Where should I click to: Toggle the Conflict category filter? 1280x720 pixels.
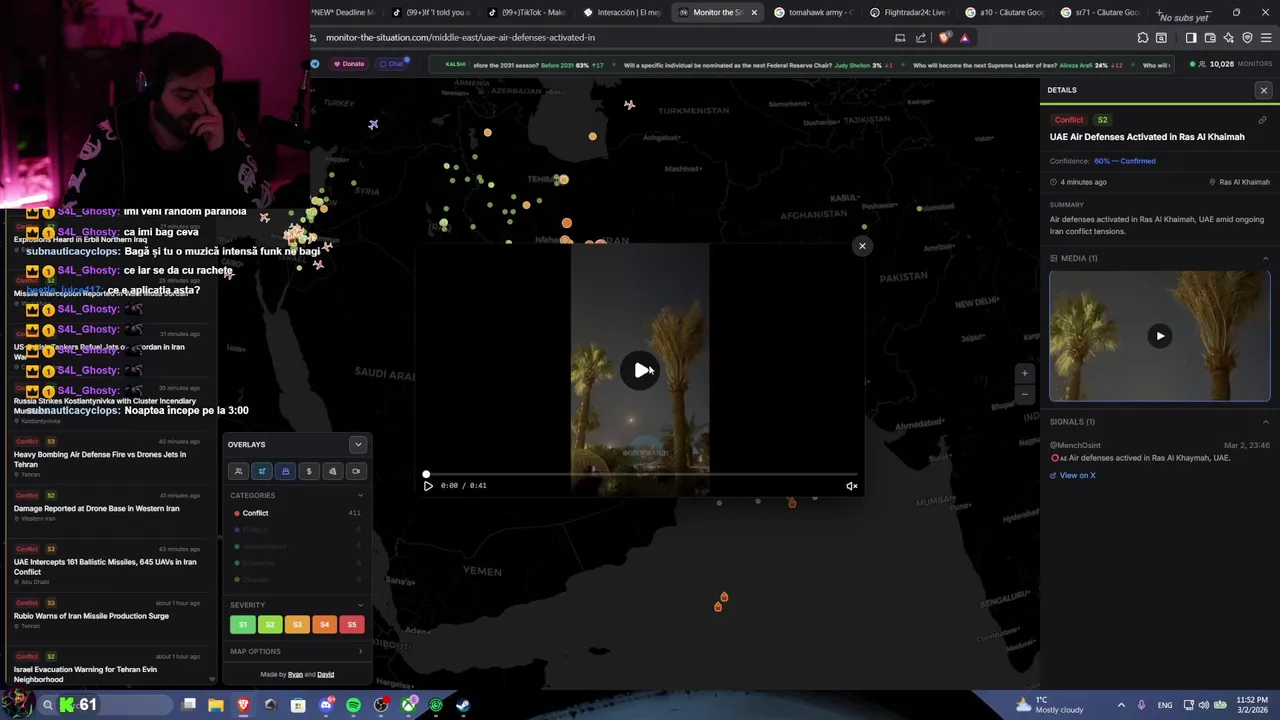click(x=296, y=513)
